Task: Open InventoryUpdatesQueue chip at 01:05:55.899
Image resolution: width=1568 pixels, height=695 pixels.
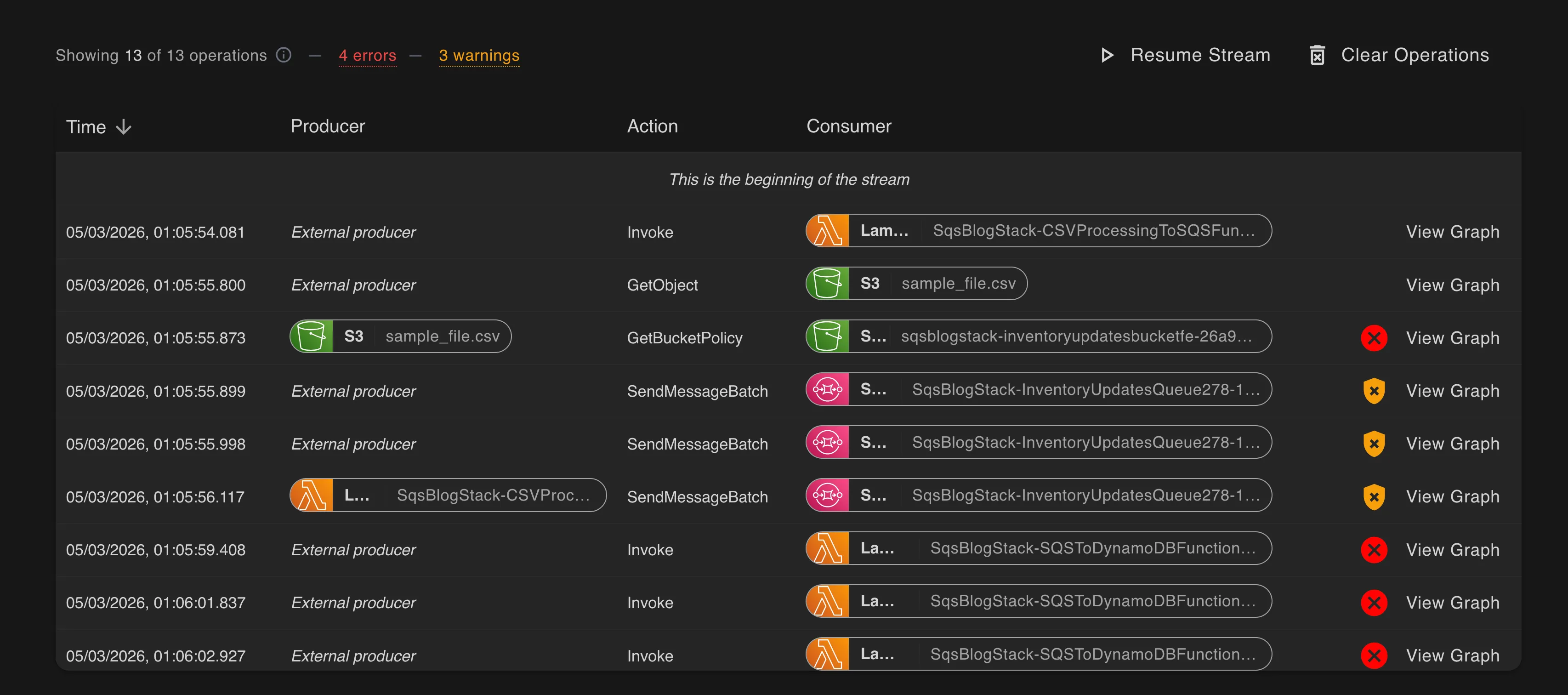Action: point(1039,389)
